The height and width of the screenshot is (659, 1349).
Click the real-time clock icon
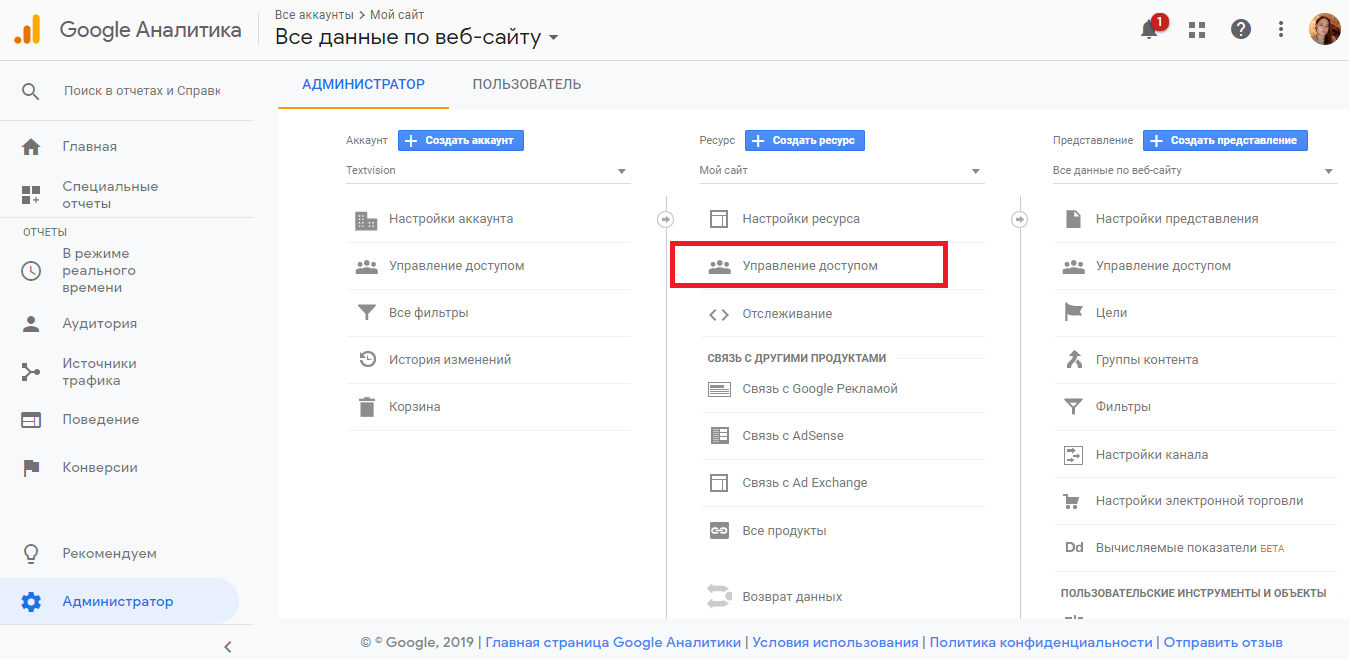tap(31, 271)
